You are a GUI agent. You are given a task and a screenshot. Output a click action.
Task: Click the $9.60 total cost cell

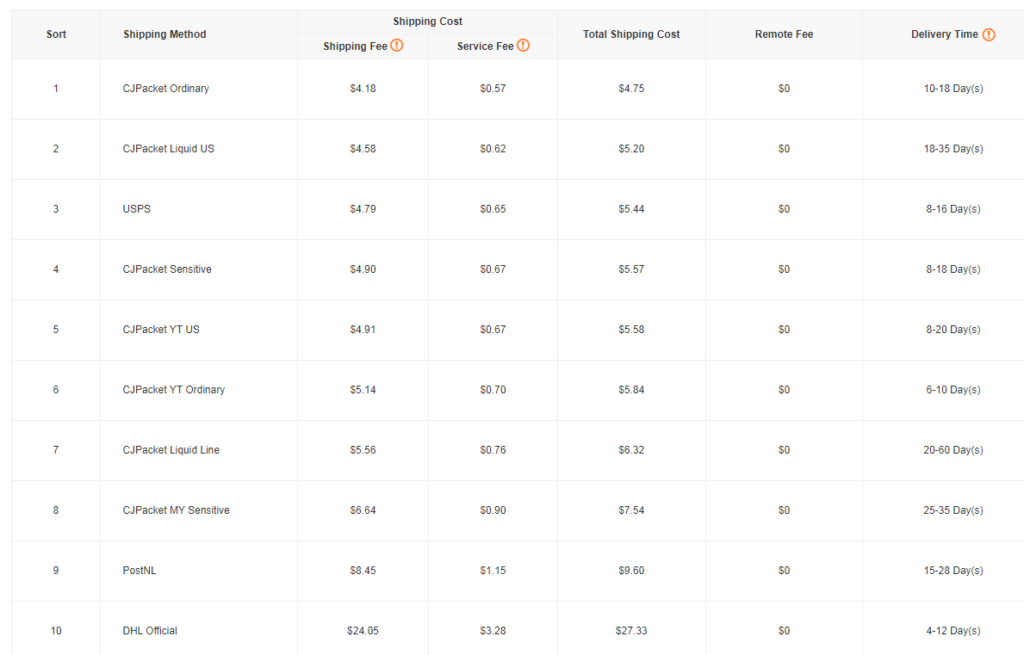coord(632,571)
